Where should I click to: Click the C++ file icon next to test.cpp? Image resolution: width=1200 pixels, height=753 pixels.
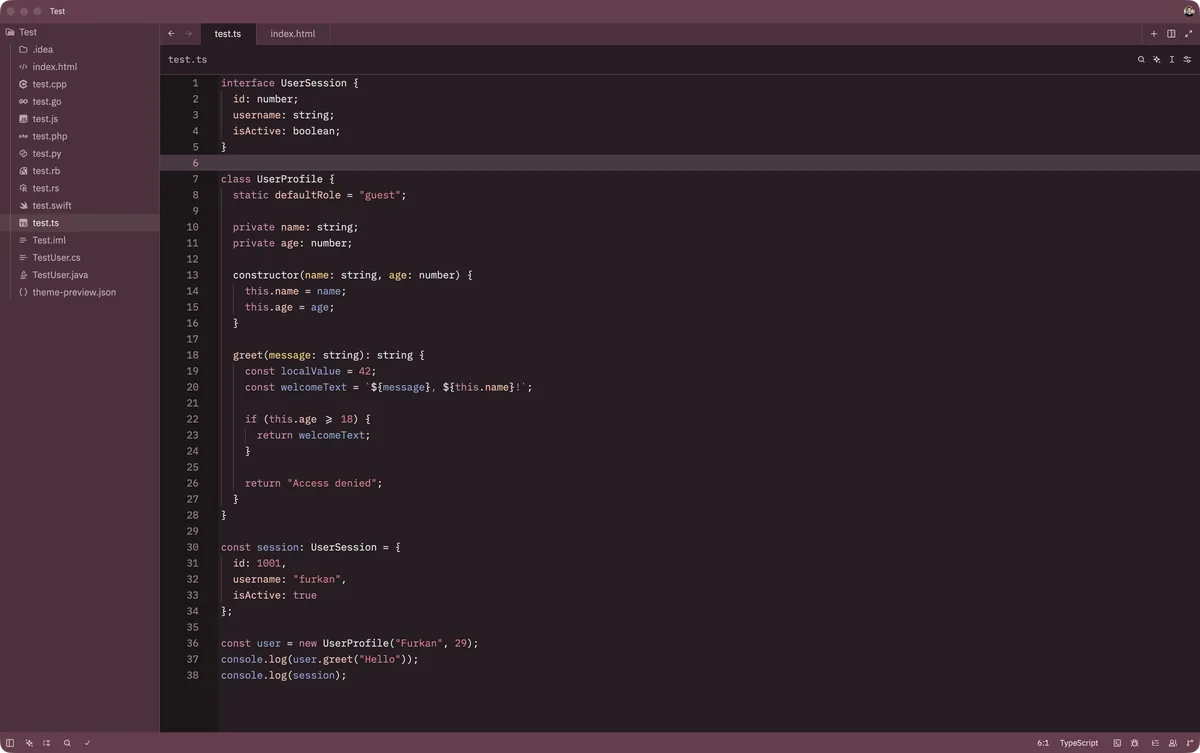coord(23,84)
